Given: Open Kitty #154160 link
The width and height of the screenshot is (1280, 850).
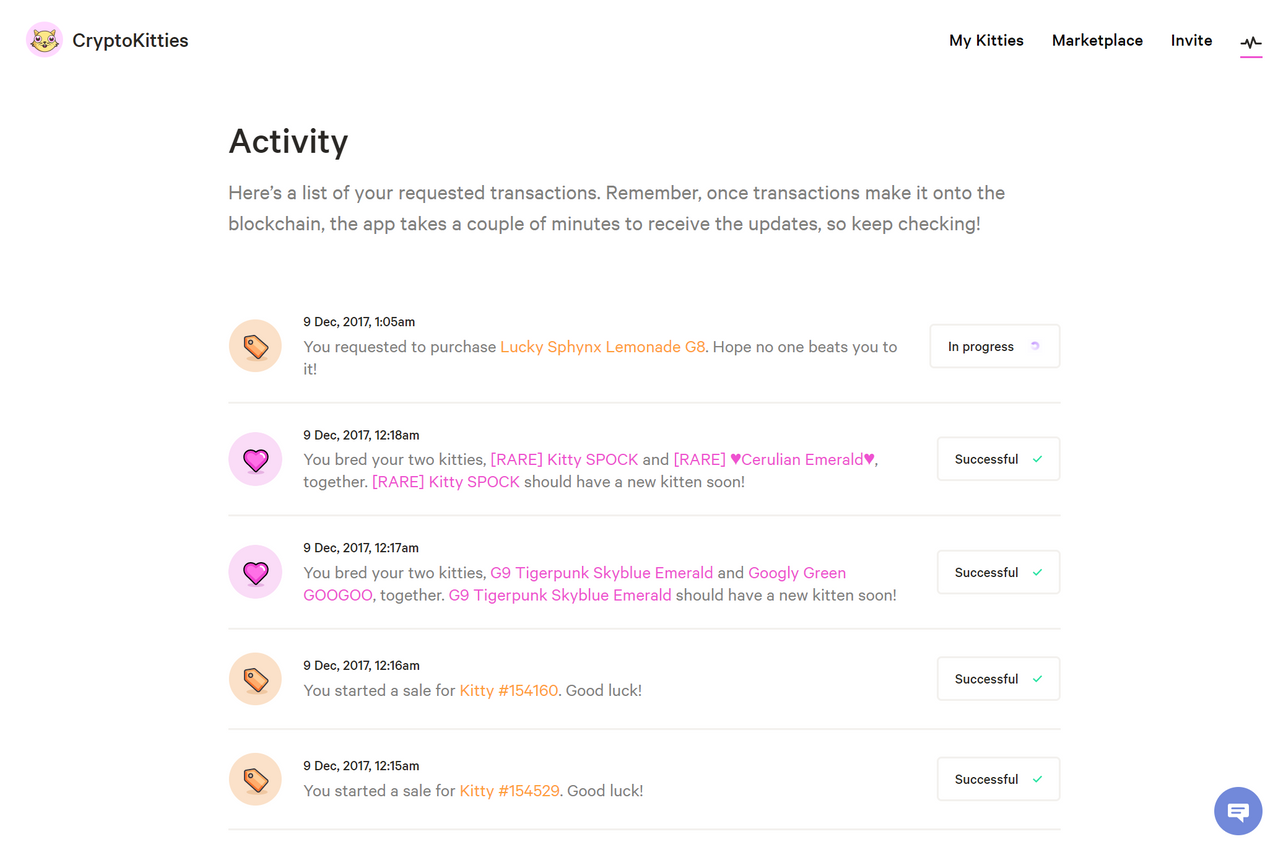Looking at the screenshot, I should pyautogui.click(x=508, y=690).
